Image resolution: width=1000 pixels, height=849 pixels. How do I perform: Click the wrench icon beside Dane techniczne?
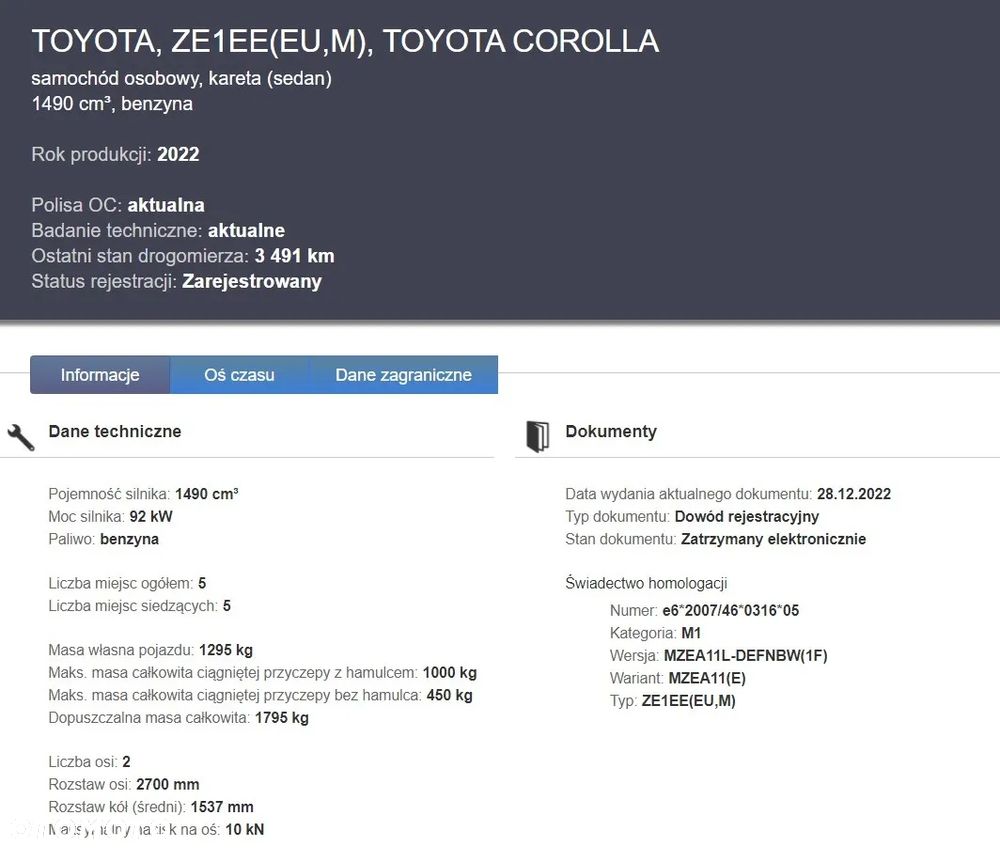coord(21,436)
